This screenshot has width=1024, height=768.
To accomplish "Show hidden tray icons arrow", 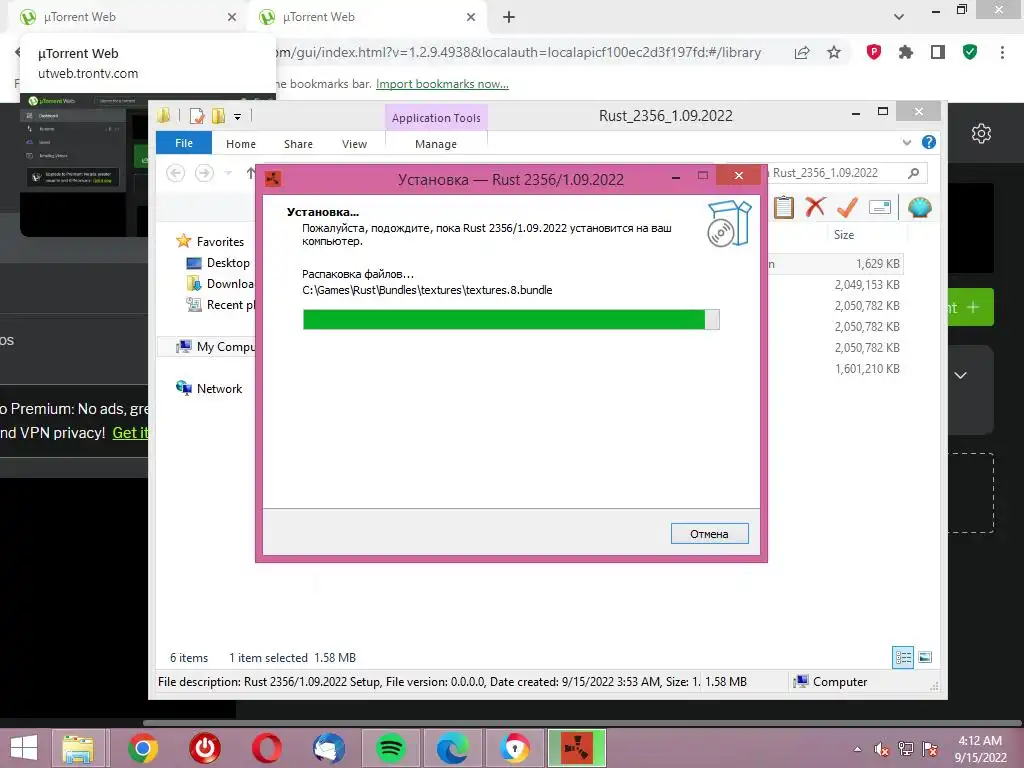I will [x=857, y=749].
